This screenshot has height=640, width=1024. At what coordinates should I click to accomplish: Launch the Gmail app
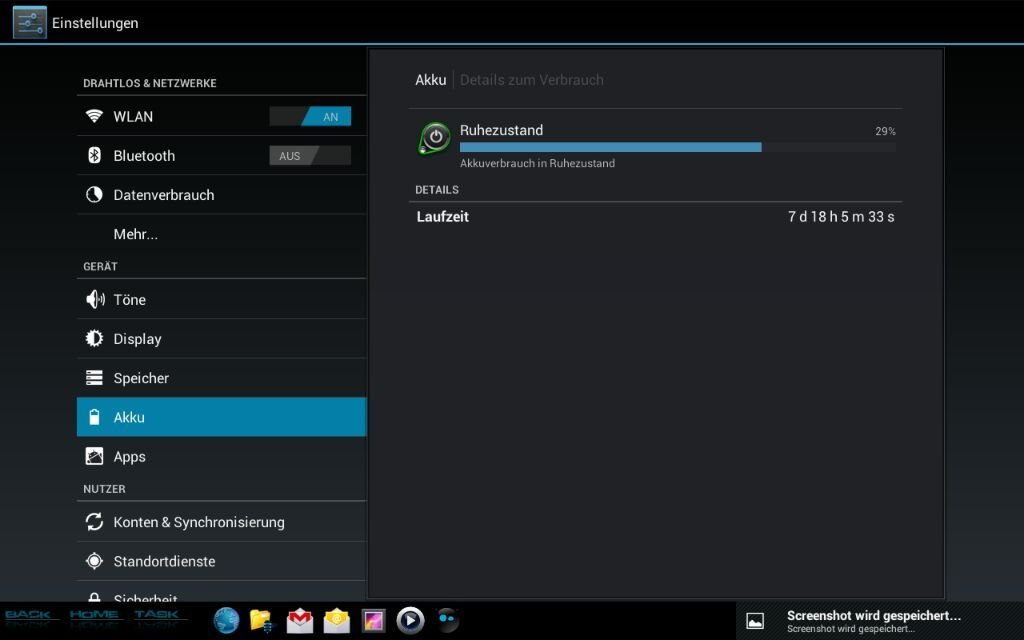(300, 620)
